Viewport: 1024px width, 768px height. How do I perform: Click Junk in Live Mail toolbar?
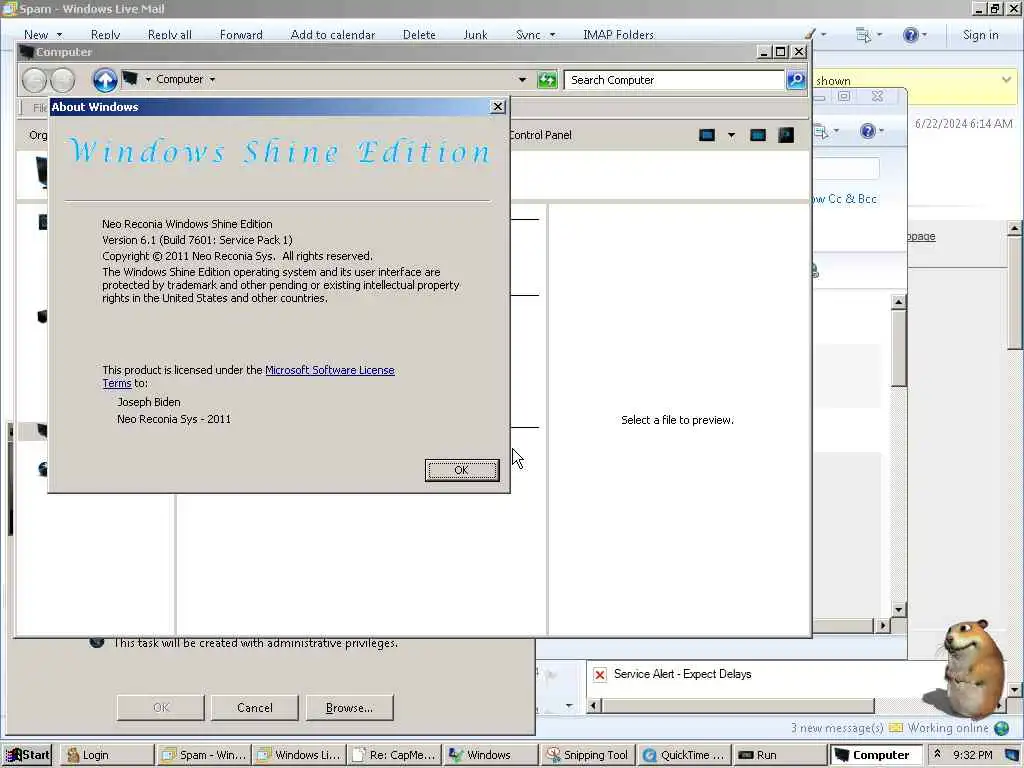click(475, 35)
